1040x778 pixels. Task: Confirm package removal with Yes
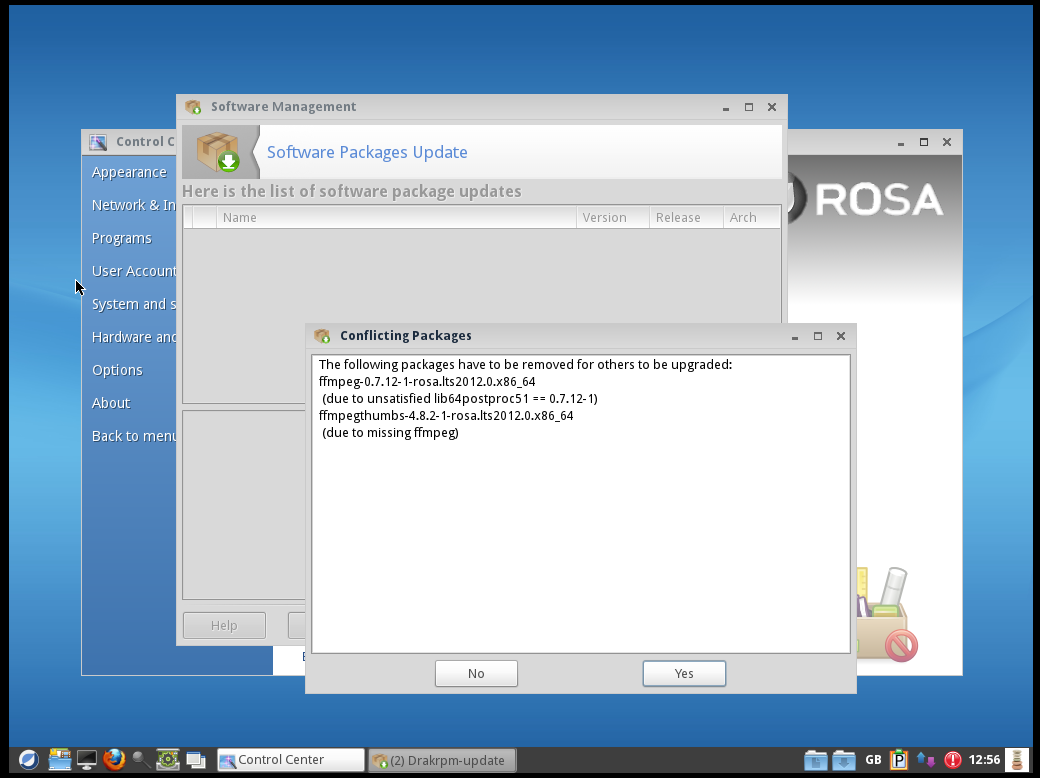(x=684, y=674)
